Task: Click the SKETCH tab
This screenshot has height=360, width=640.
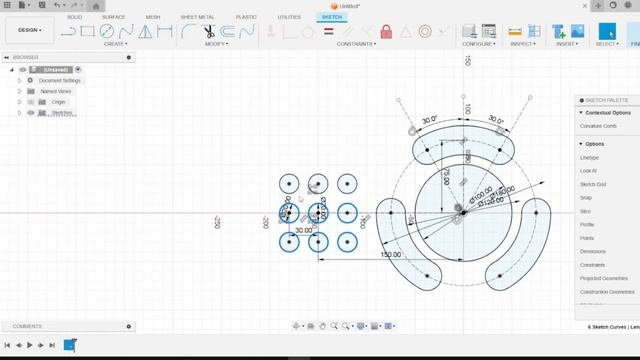Action: pyautogui.click(x=332, y=17)
